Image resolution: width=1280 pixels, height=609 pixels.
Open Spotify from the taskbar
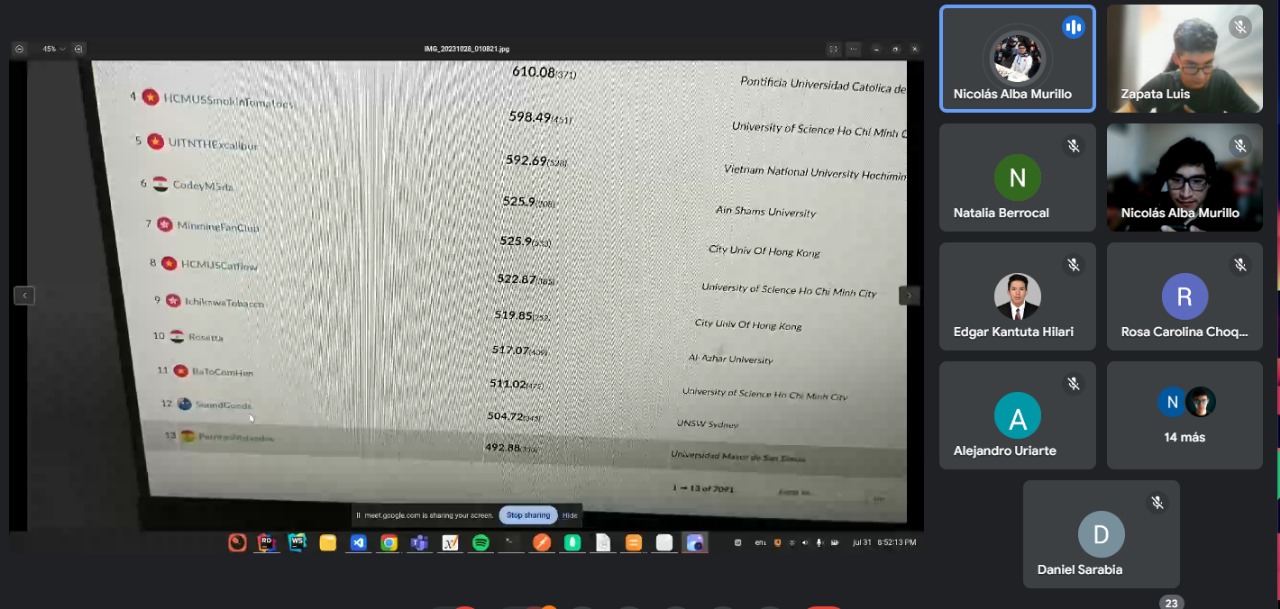(x=480, y=543)
